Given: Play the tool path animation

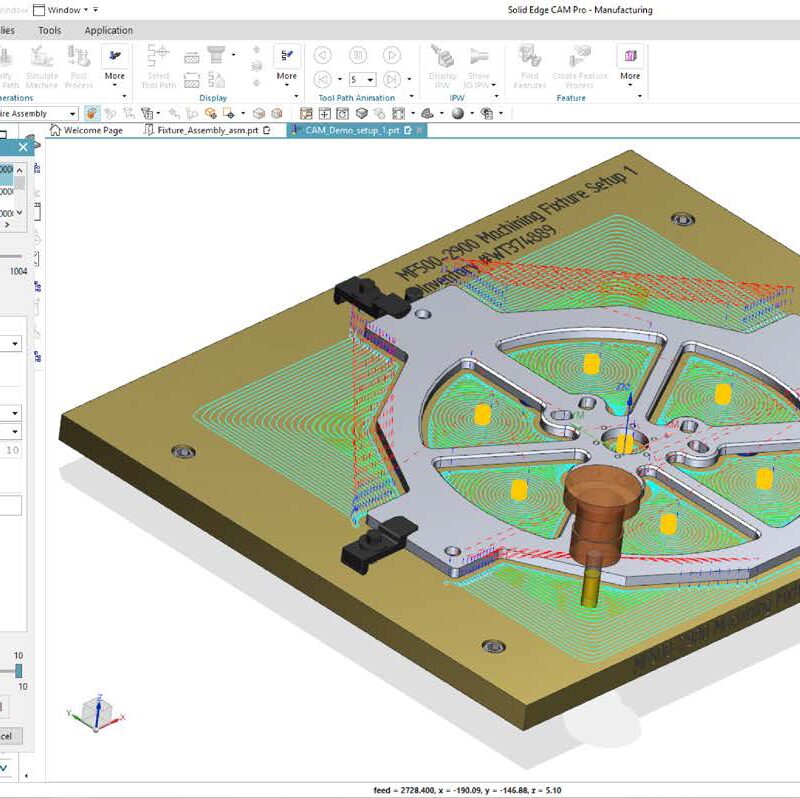Looking at the screenshot, I should [x=391, y=55].
